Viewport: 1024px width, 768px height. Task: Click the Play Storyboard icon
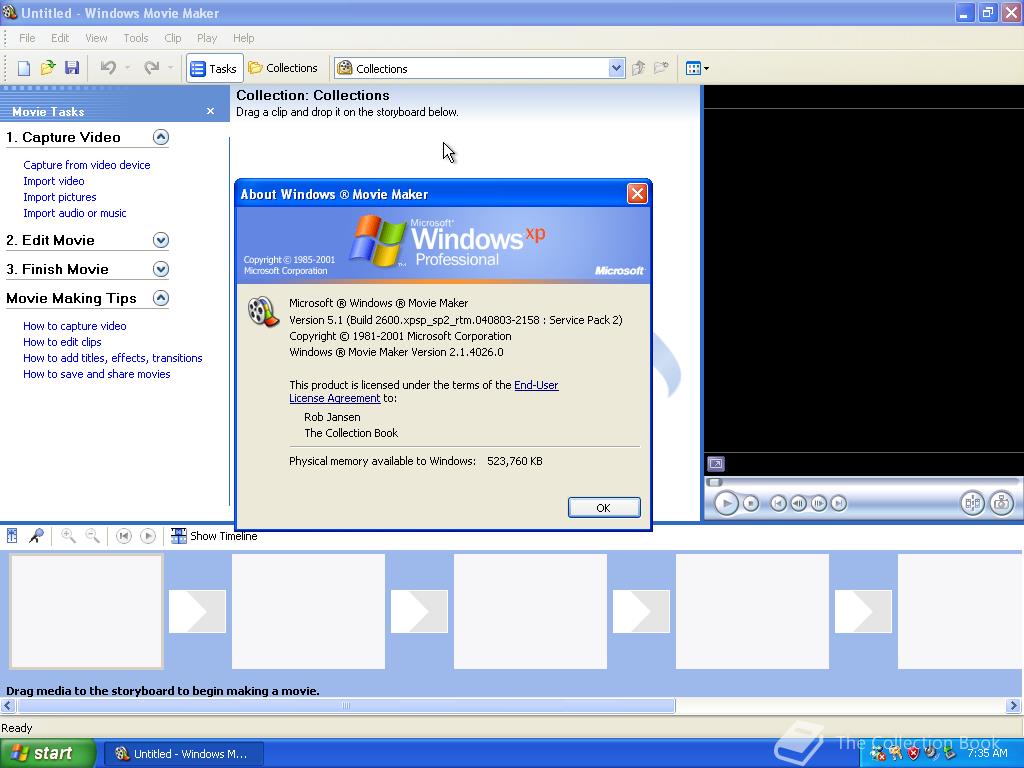click(148, 536)
